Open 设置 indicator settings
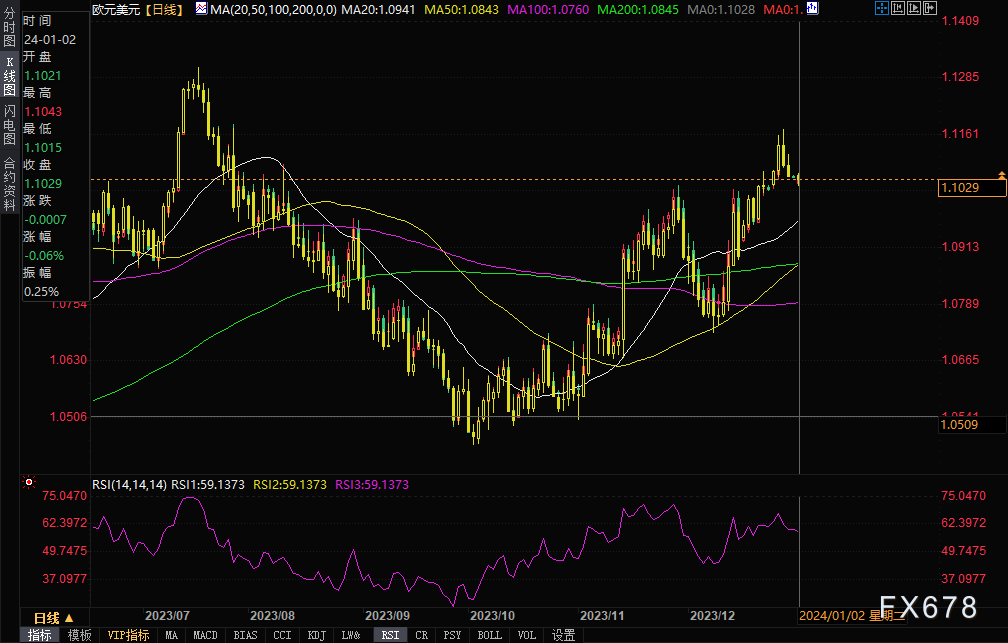The width and height of the screenshot is (1008, 643). point(564,635)
